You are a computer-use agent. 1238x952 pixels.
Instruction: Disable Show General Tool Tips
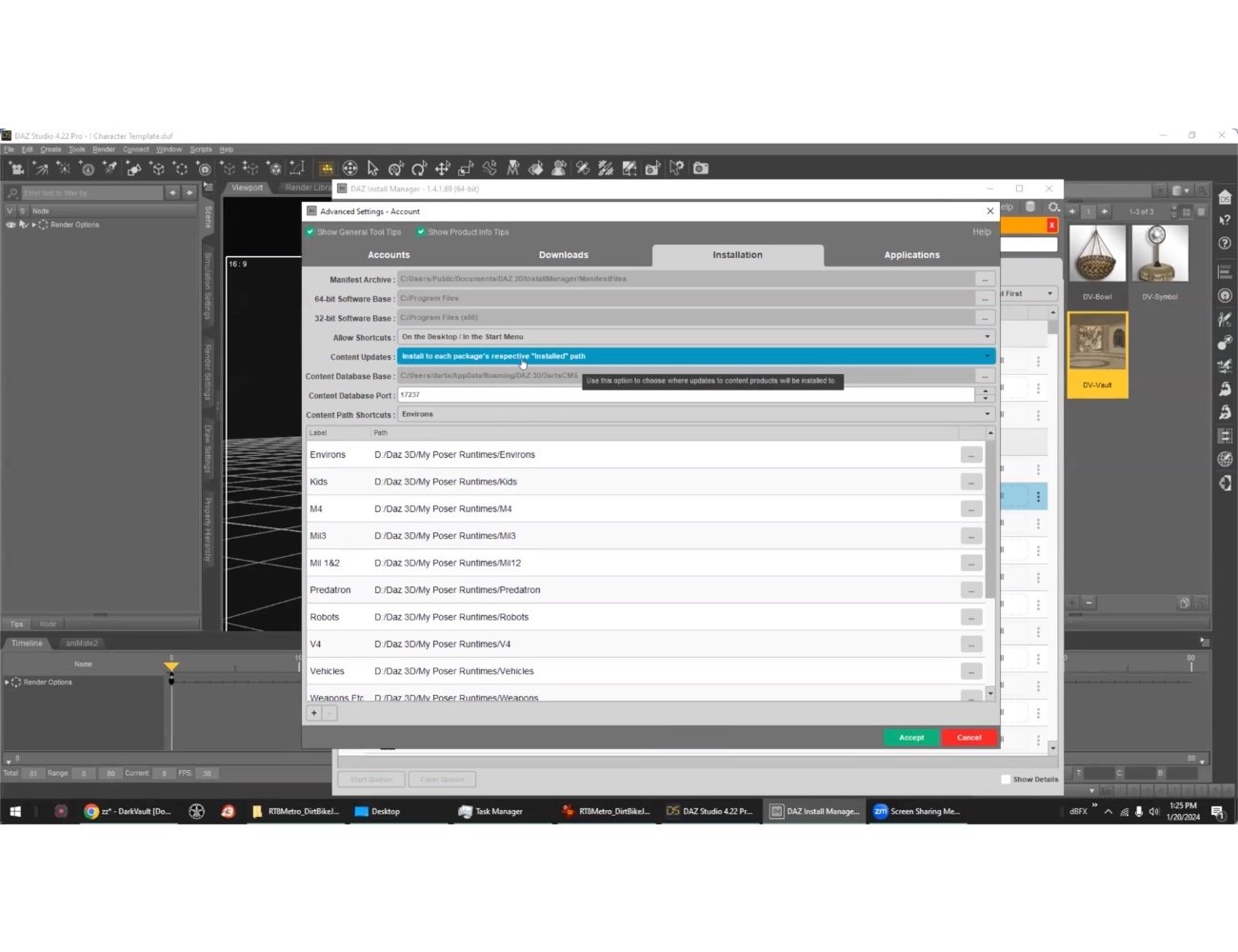(310, 231)
